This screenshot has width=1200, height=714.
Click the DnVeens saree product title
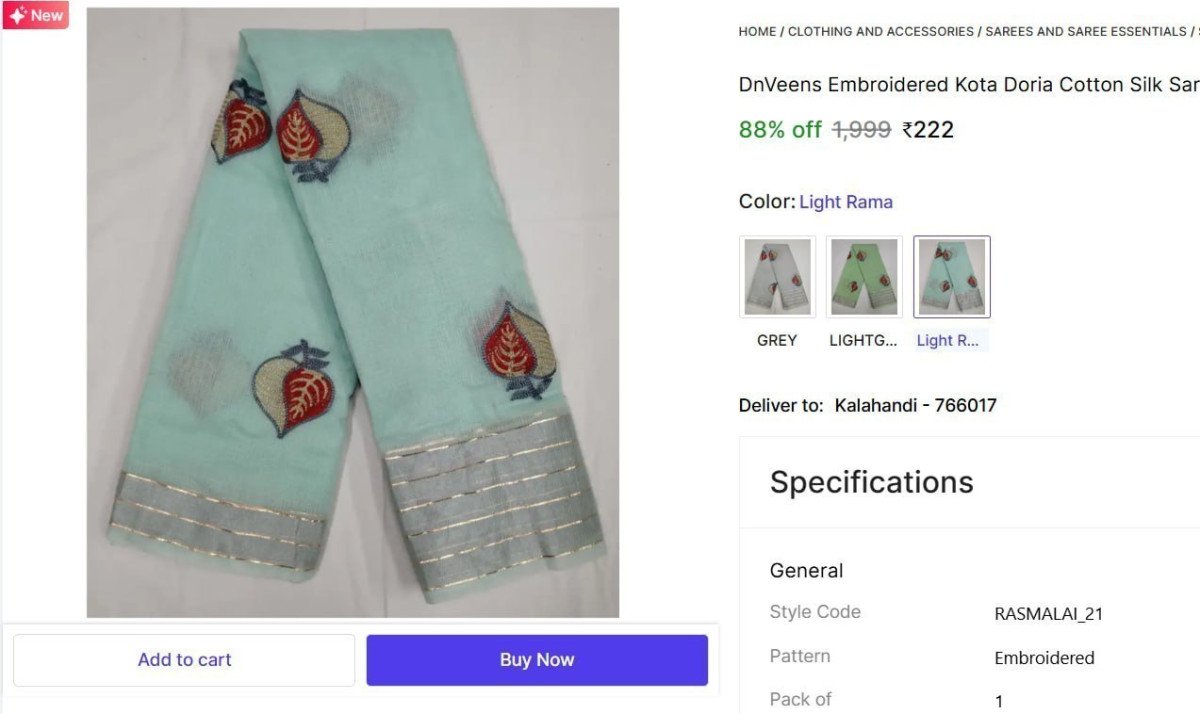(x=965, y=84)
